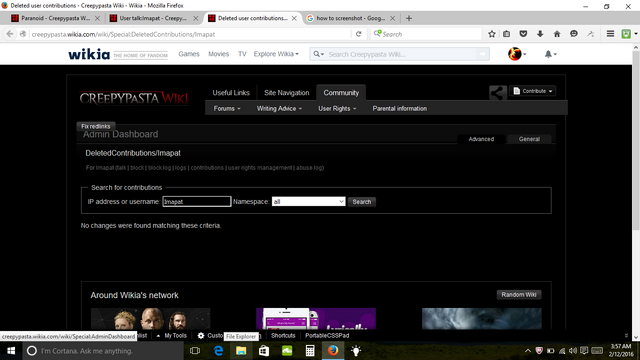This screenshot has width=640, height=360.
Task: Expand My Tools in bottom toolbar
Action: coord(172,336)
